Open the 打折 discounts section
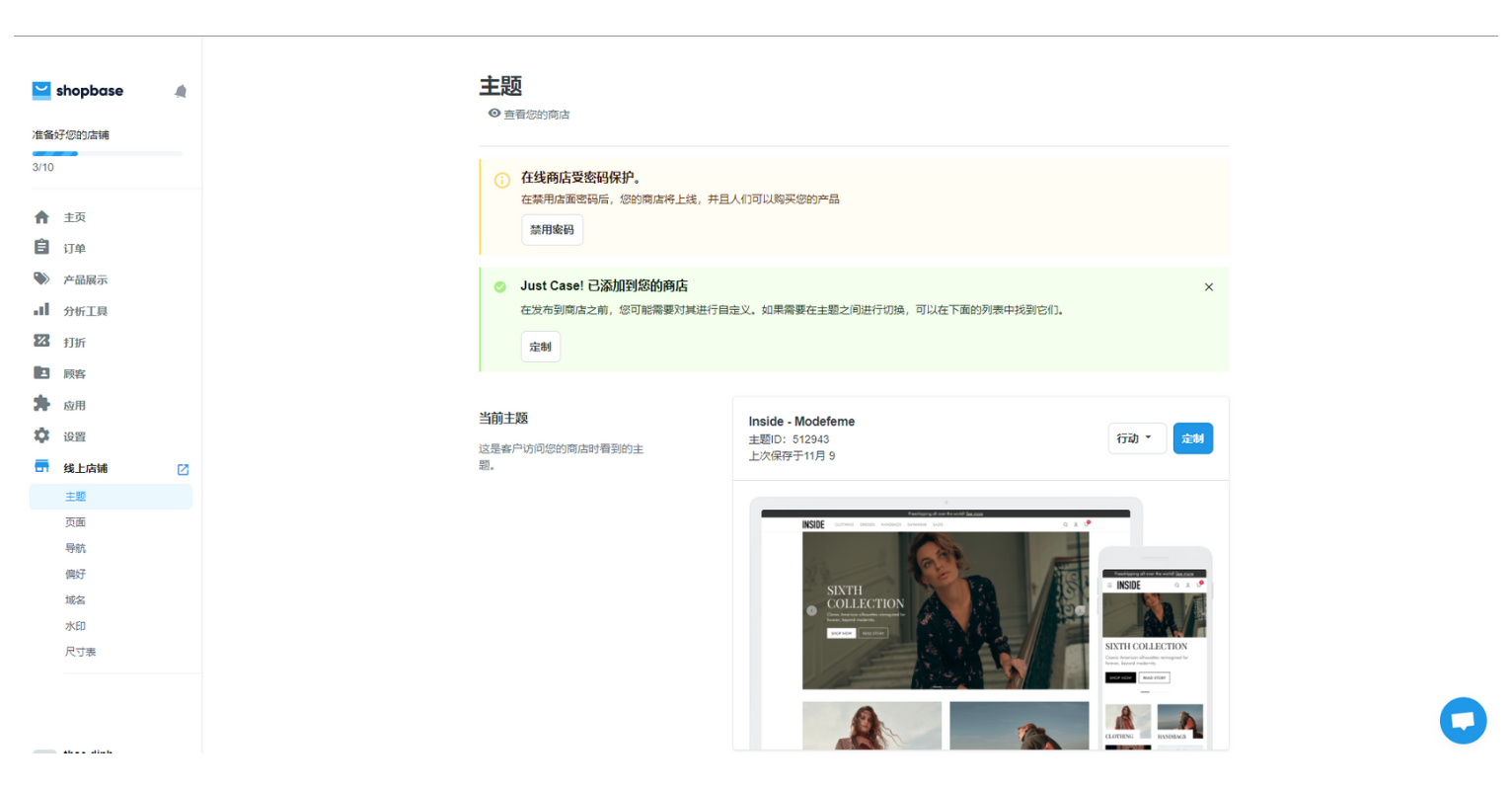The width and height of the screenshot is (1512, 789). [x=74, y=342]
